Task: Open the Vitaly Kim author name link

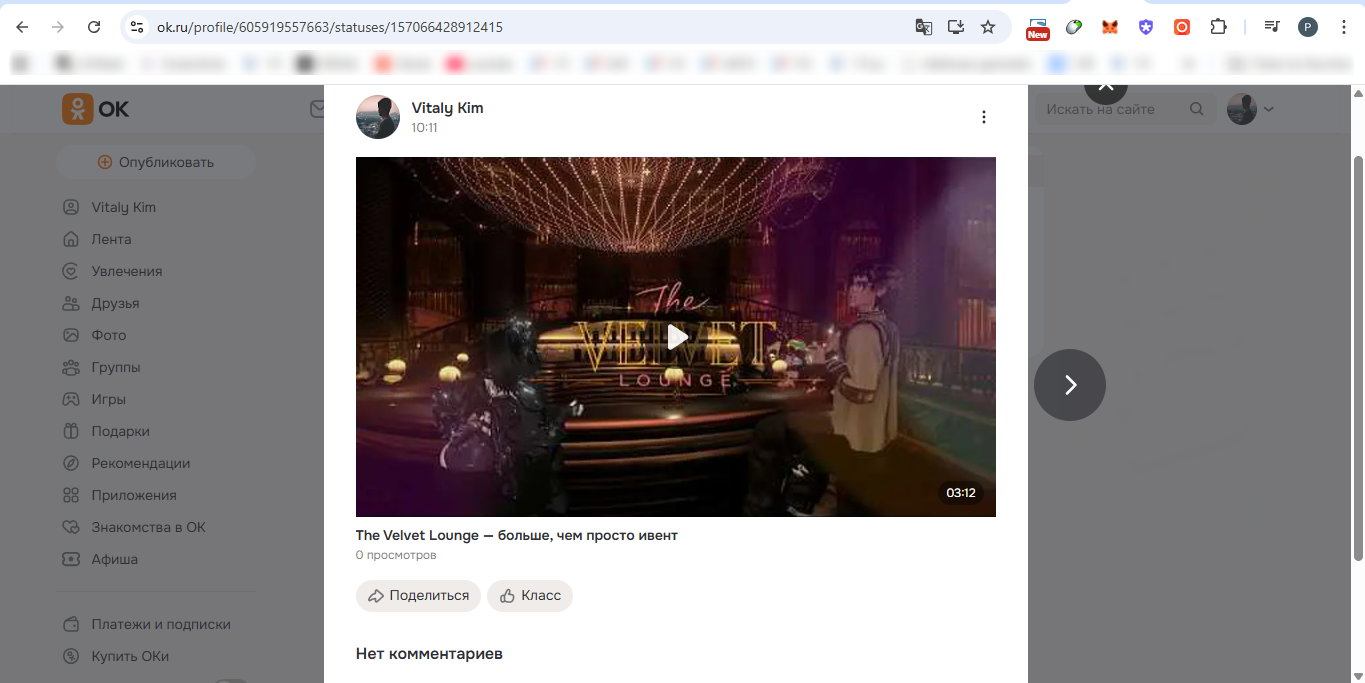Action: [447, 108]
